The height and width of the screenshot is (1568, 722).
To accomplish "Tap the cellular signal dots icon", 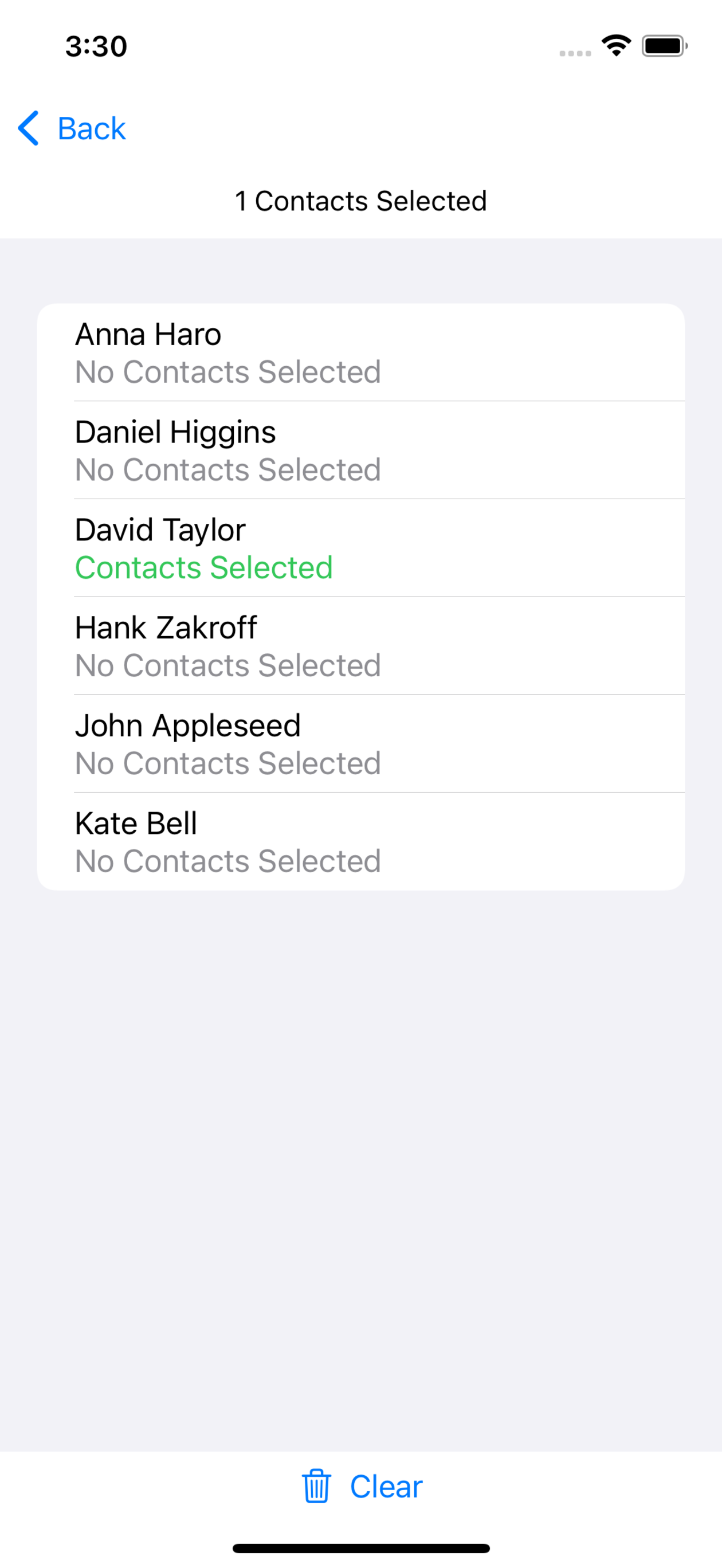I will click(575, 53).
